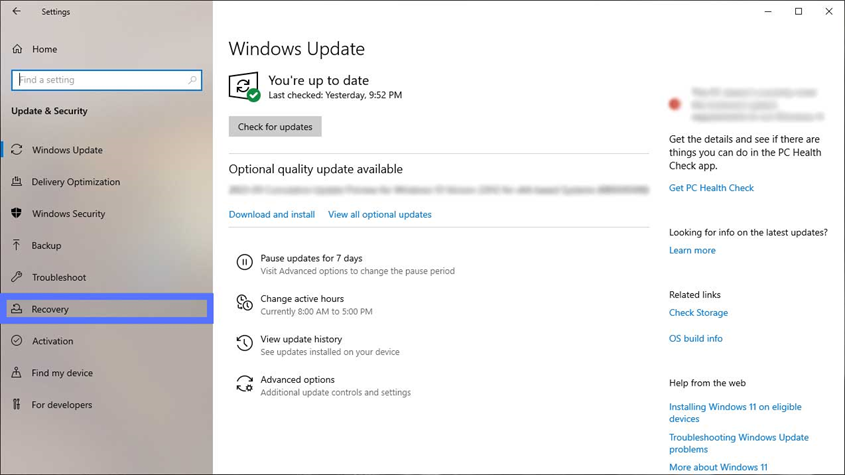Image resolution: width=845 pixels, height=475 pixels.
Task: Click the active hours clock icon
Action: [244, 303]
